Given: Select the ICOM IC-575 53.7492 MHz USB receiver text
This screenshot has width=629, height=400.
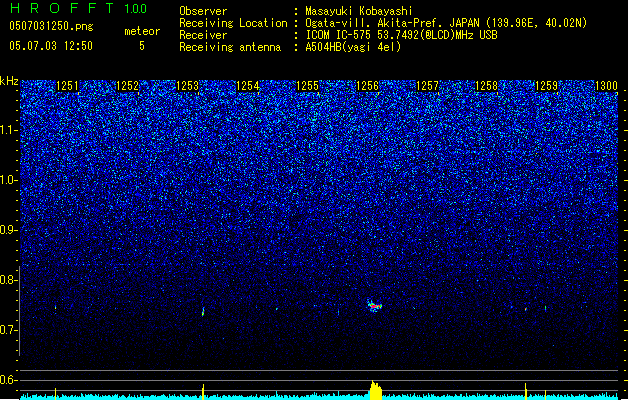Looking at the screenshot, I should pyautogui.click(x=401, y=35).
